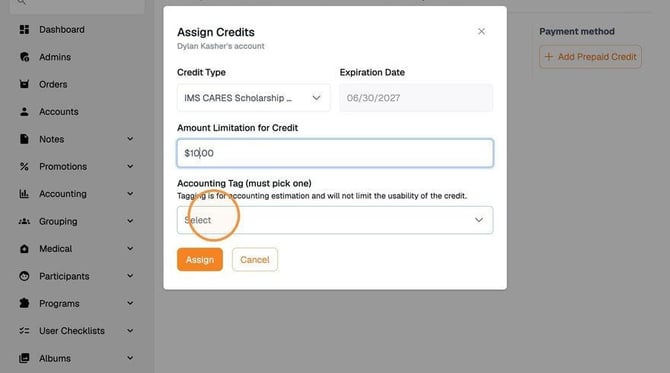
Task: Expand the Grouping menu chevron
Action: point(130,221)
